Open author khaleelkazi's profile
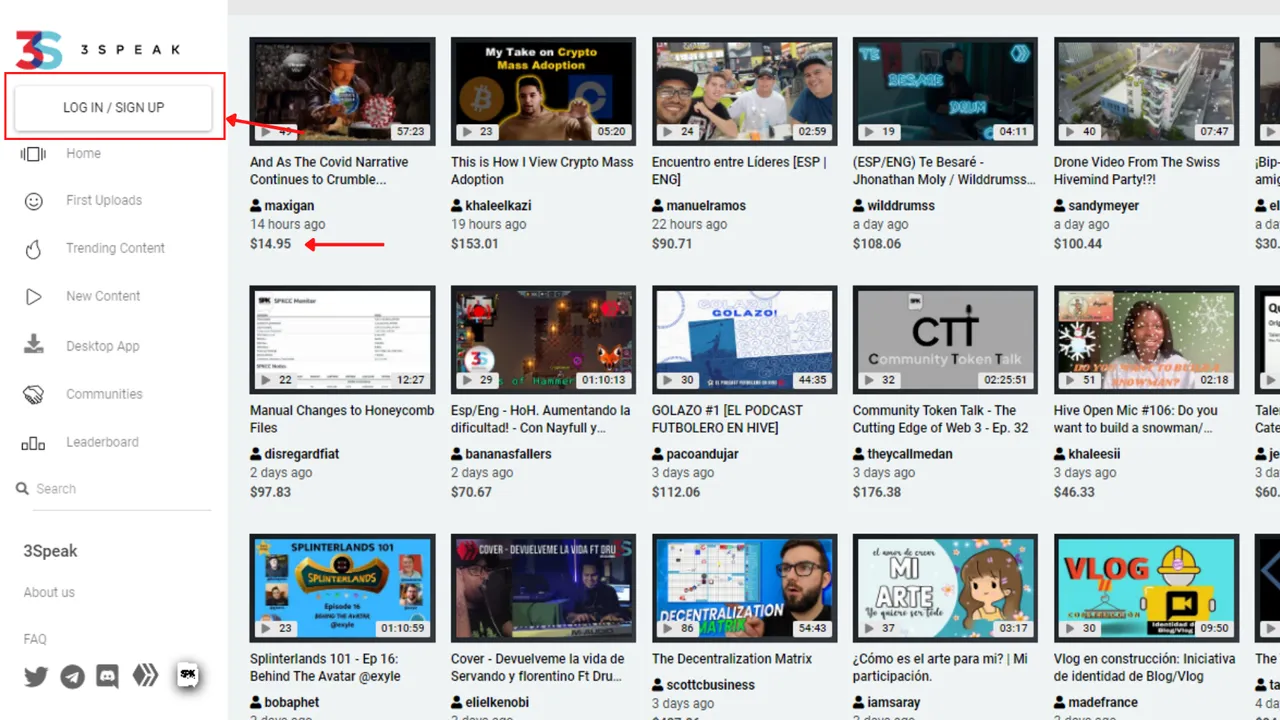1280x720 pixels. 498,205
